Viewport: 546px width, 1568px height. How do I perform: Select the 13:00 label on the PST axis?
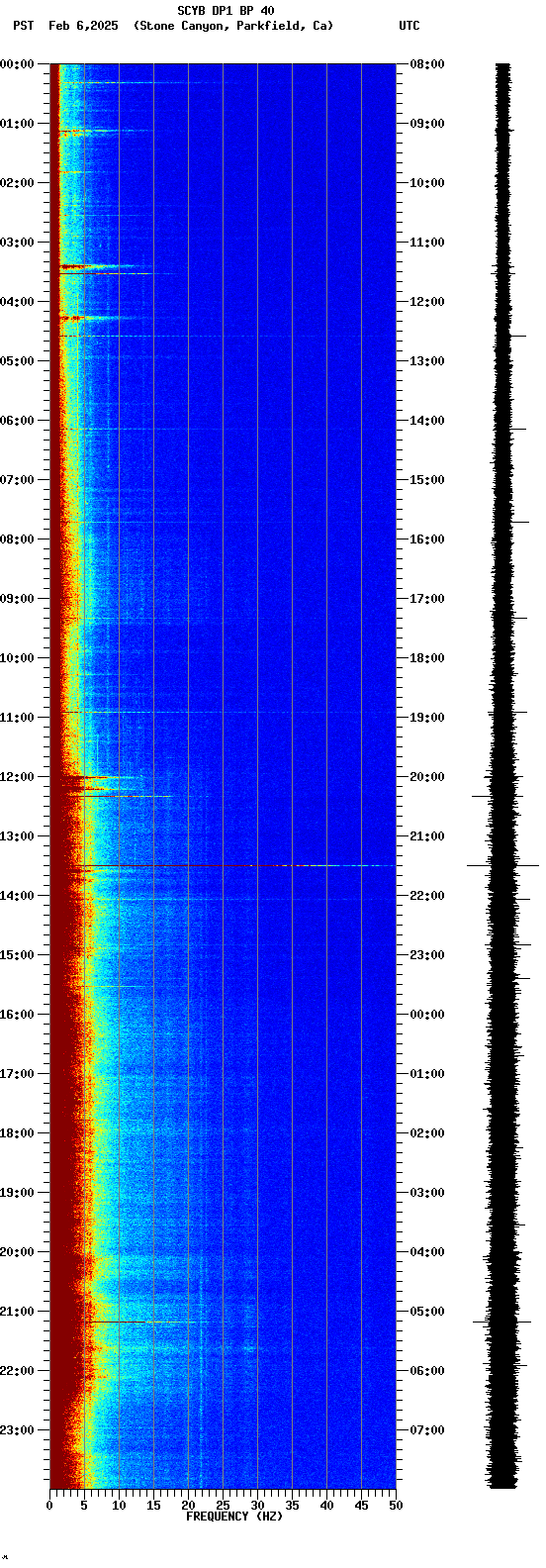pyautogui.click(x=18, y=836)
